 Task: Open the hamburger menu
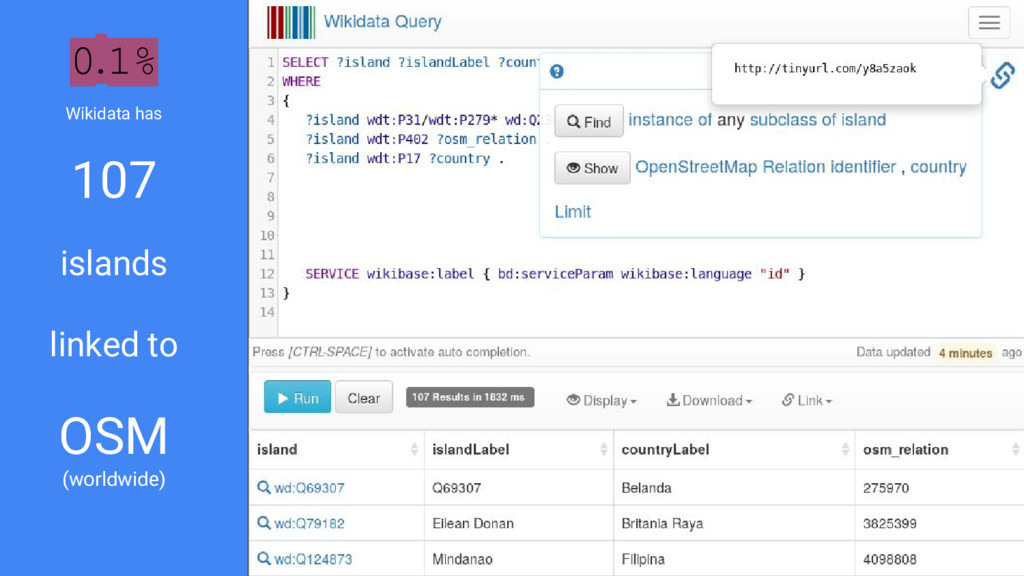tap(989, 22)
